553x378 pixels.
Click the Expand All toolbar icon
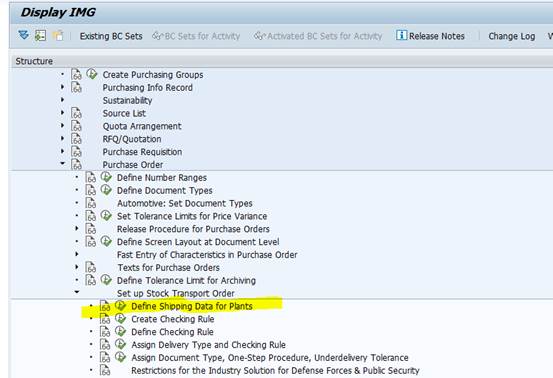24,35
